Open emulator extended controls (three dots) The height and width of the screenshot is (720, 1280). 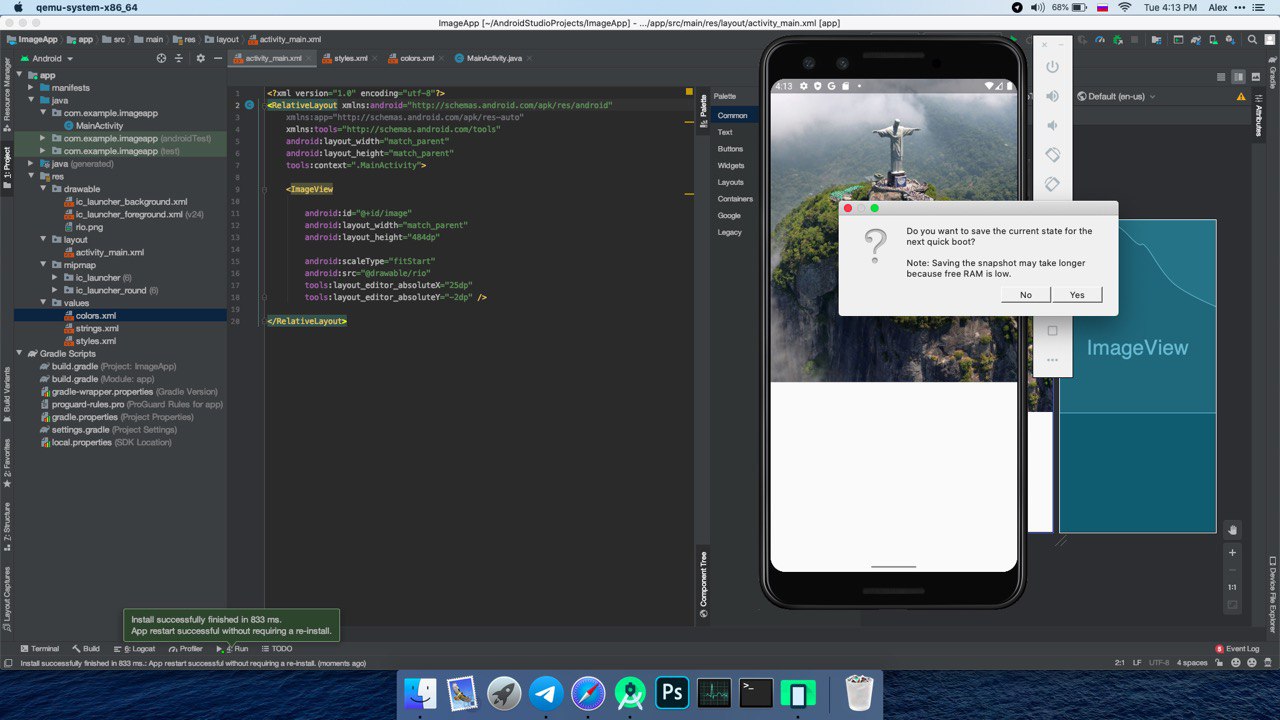pyautogui.click(x=1052, y=360)
